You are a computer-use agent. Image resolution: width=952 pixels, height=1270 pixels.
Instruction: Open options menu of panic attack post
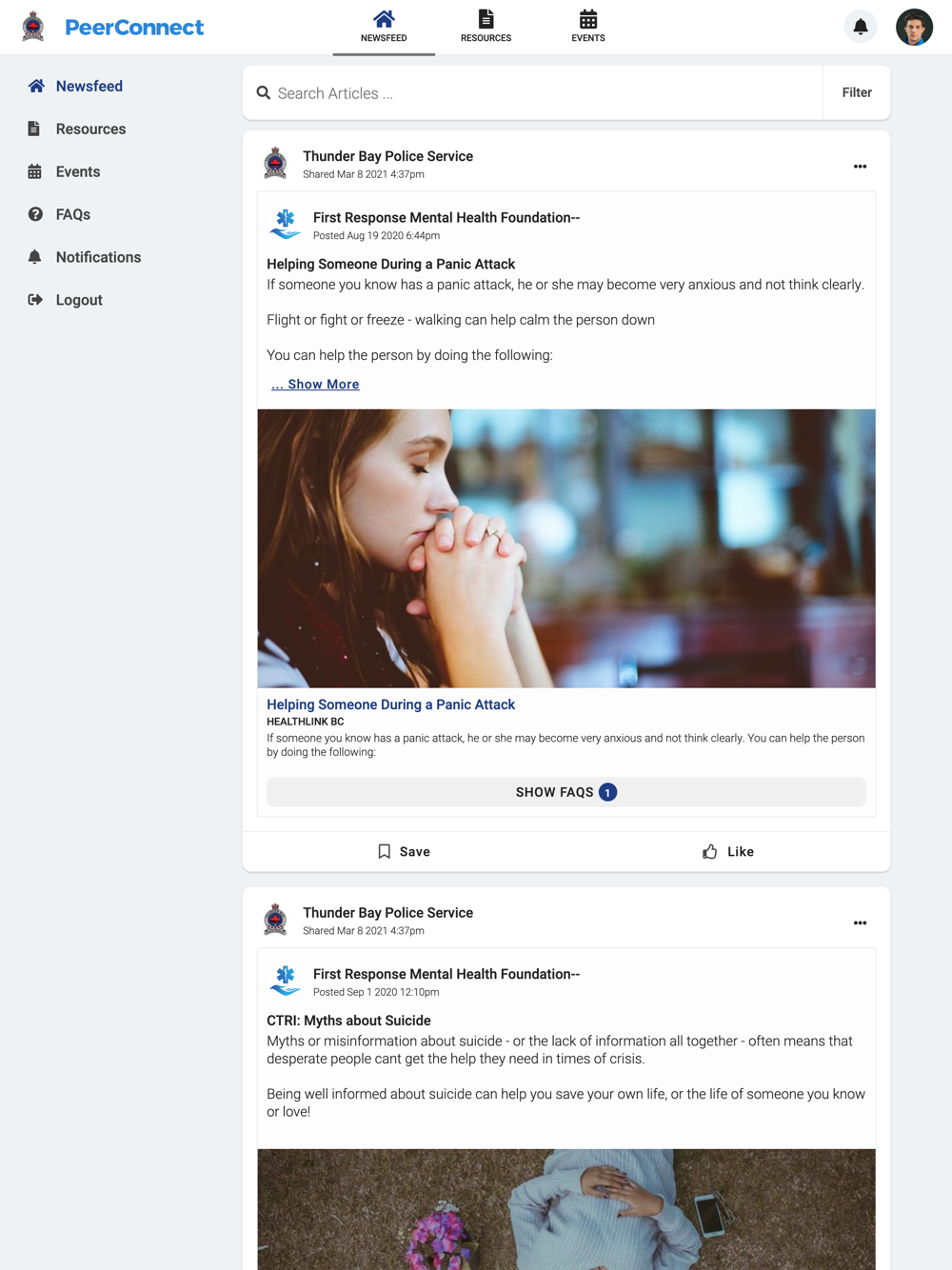pos(860,167)
